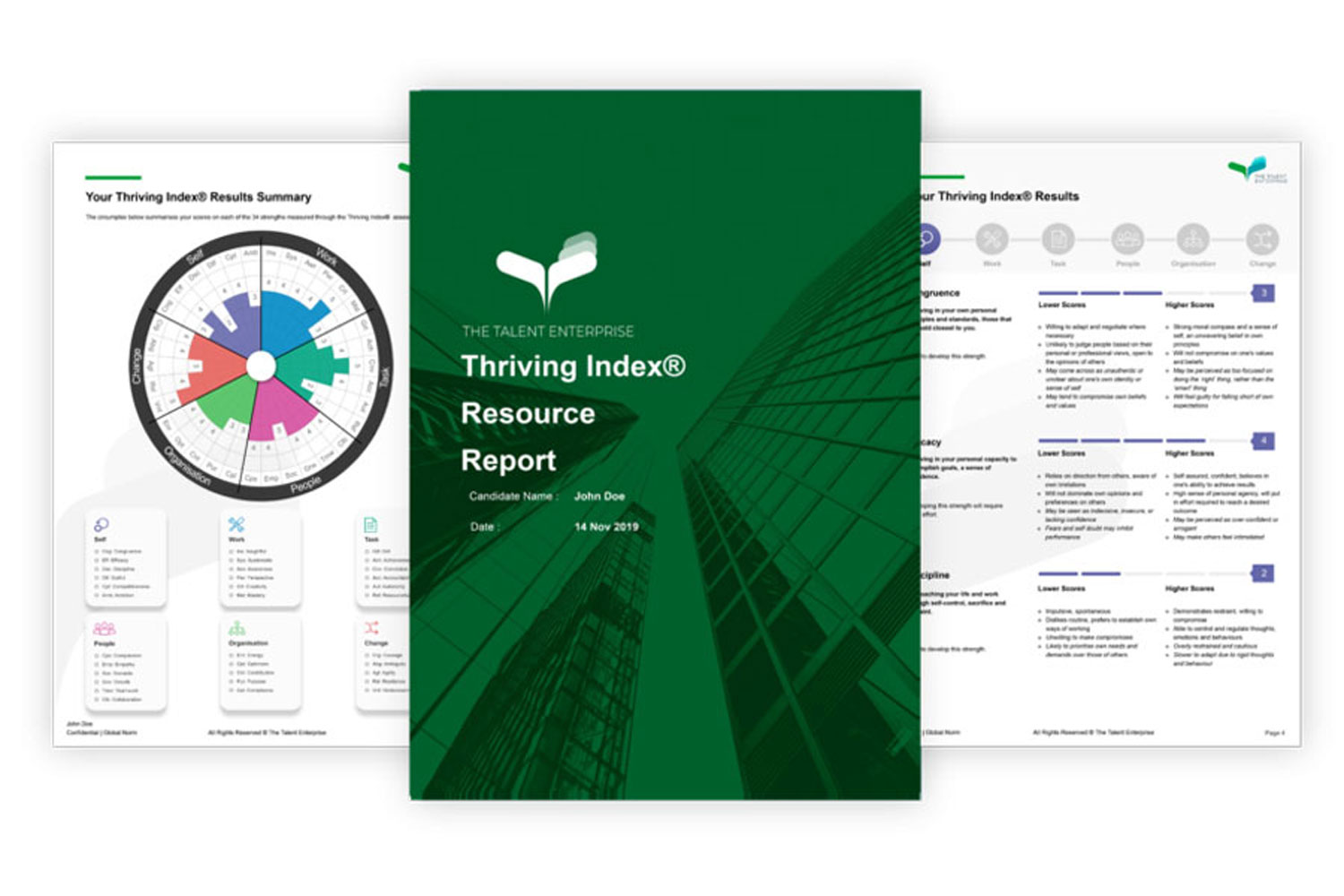Click the Organisation summary card
1344x896 pixels.
click(x=260, y=663)
